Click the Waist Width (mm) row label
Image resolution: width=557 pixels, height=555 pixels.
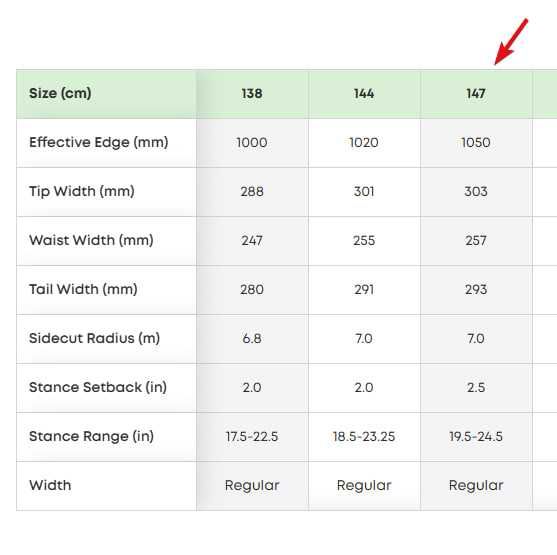(91, 241)
